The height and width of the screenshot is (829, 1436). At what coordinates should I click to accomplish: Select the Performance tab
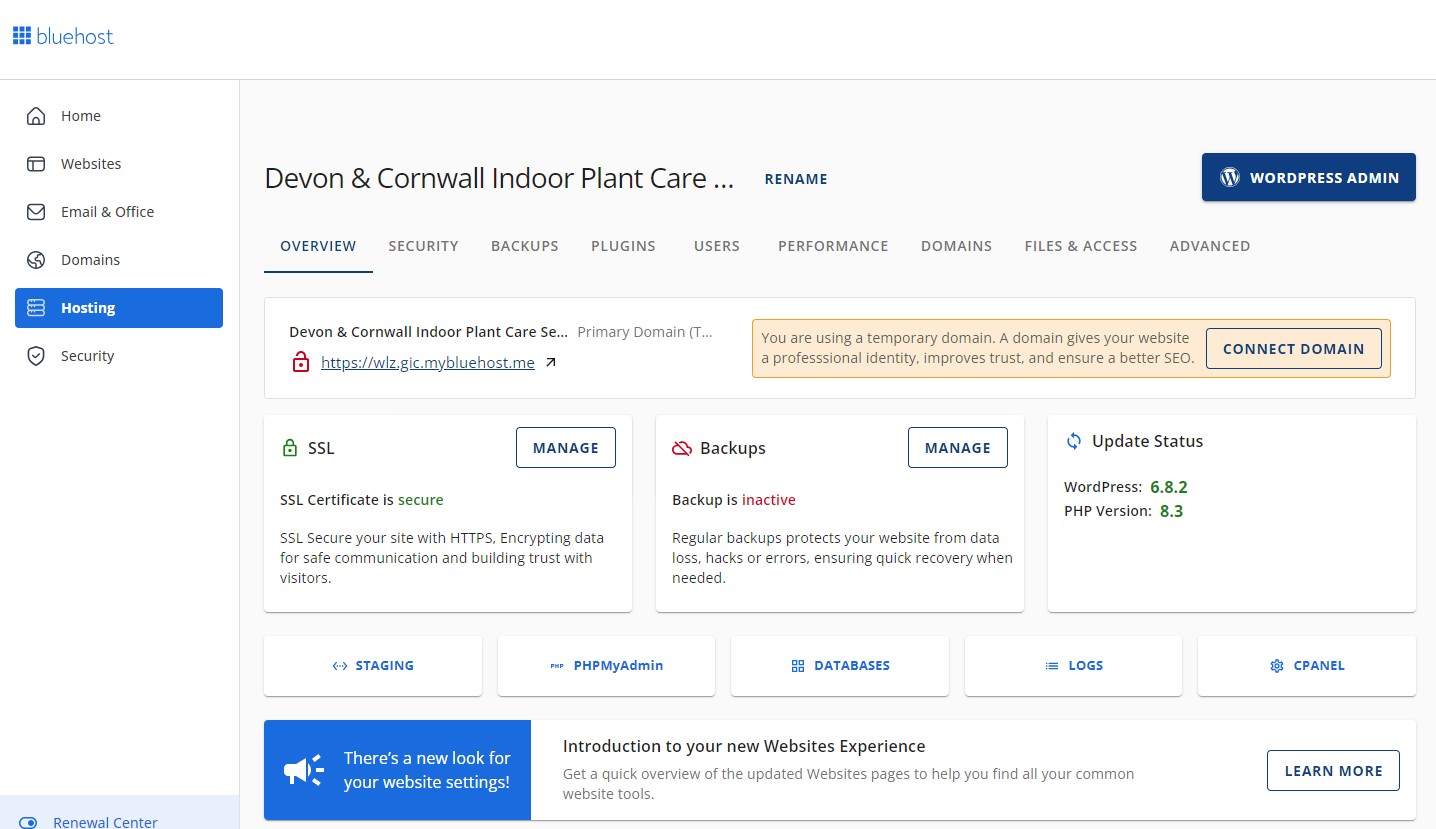(x=833, y=246)
